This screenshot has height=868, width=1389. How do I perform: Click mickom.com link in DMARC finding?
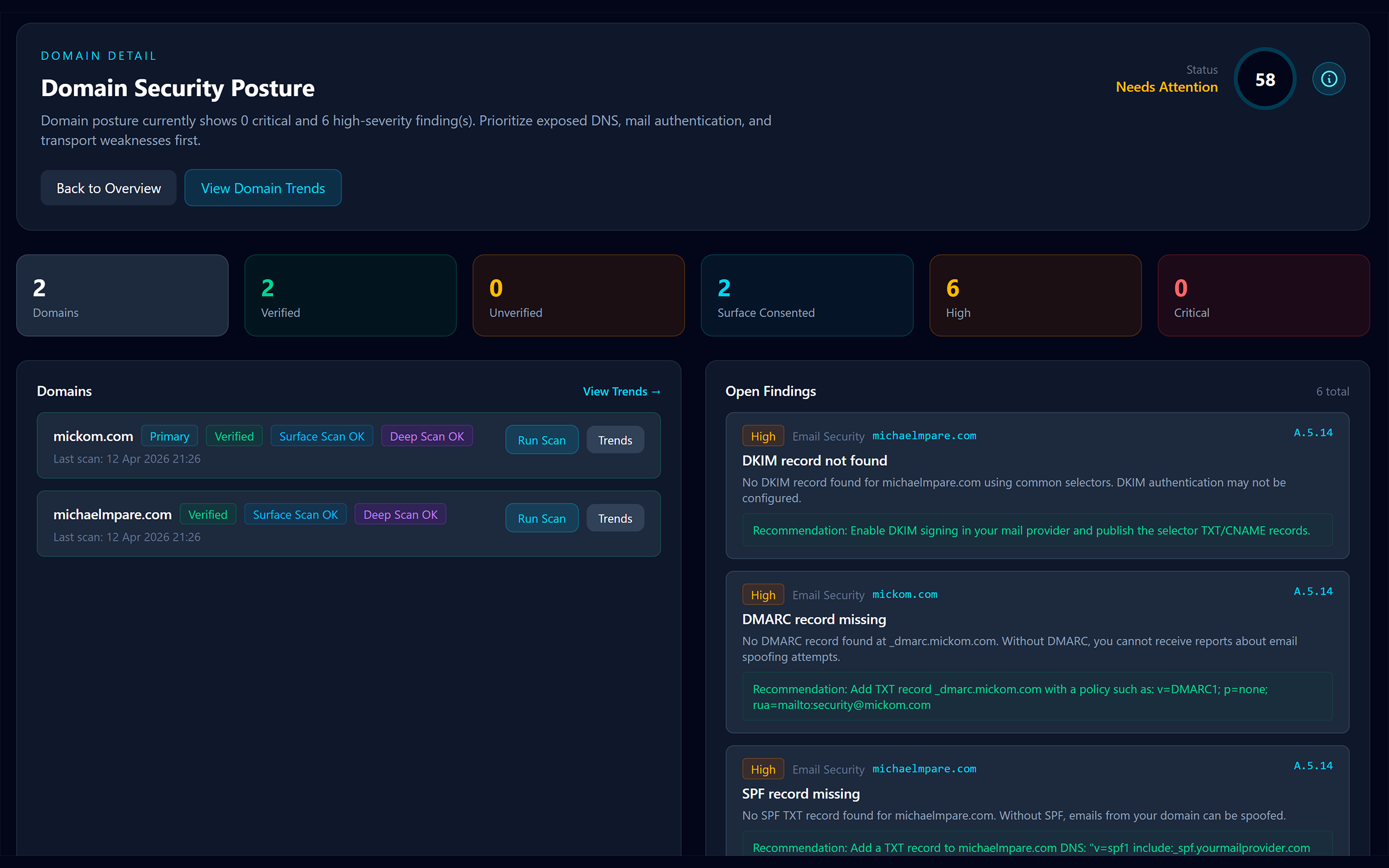coord(905,594)
